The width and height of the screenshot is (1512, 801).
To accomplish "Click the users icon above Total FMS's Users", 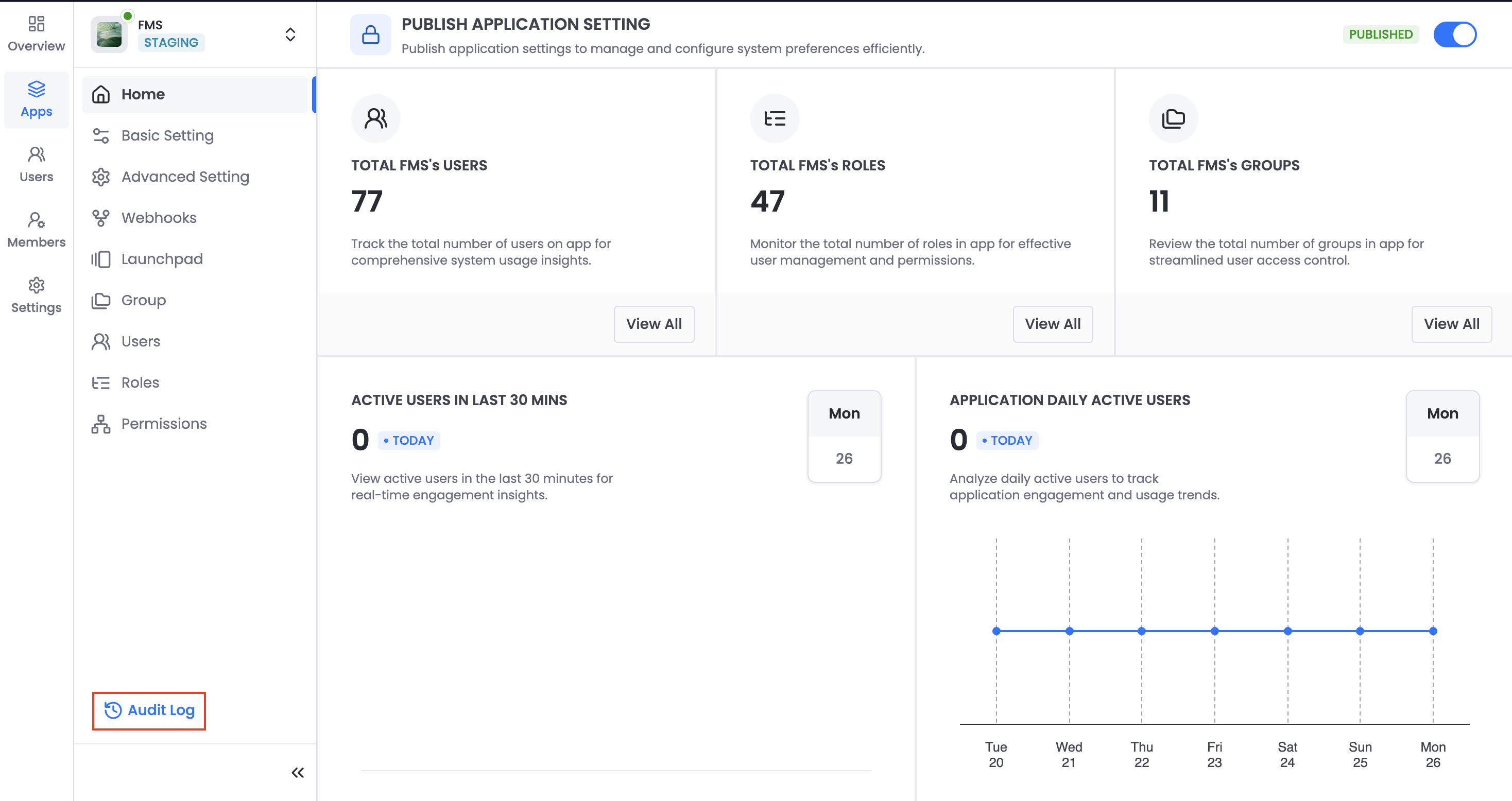I will click(x=375, y=118).
